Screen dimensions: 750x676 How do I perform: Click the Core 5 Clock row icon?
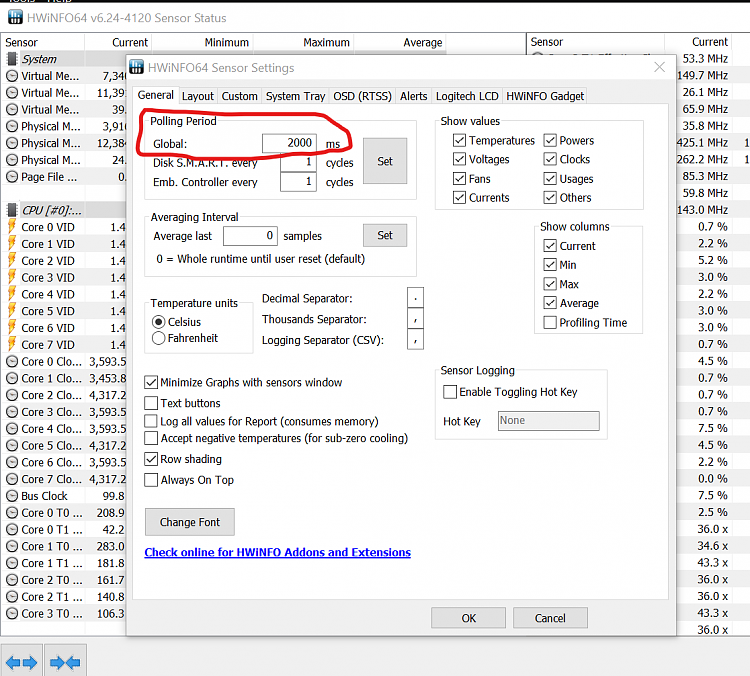click(x=12, y=445)
